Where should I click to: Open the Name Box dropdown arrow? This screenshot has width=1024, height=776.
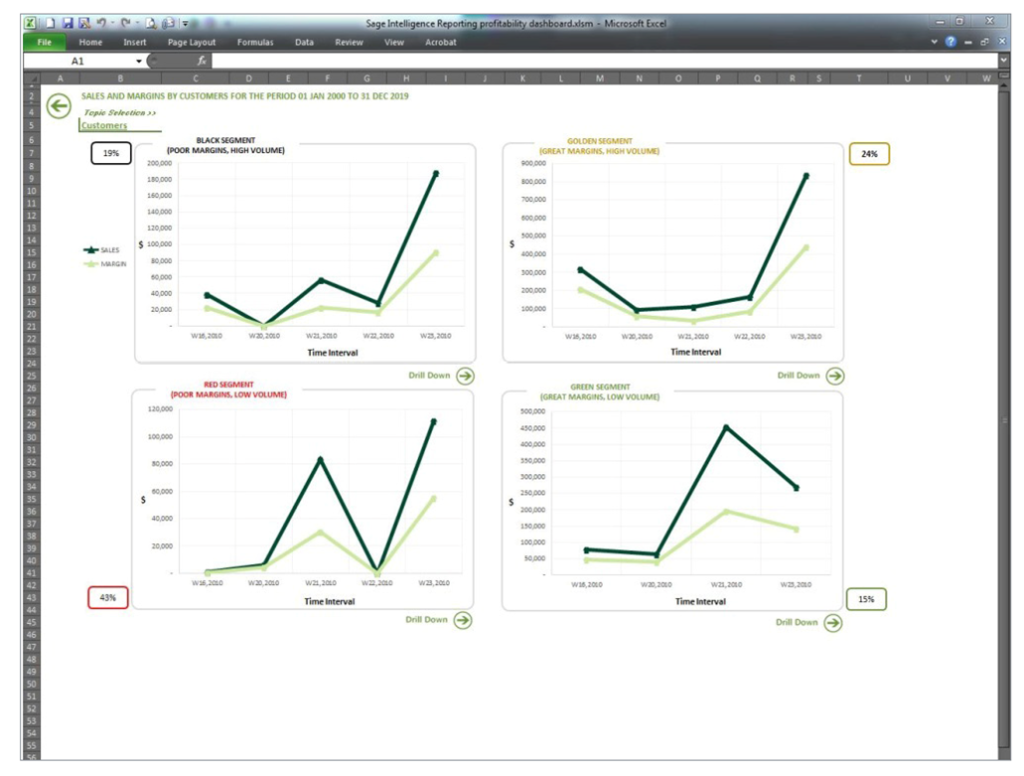click(x=139, y=61)
